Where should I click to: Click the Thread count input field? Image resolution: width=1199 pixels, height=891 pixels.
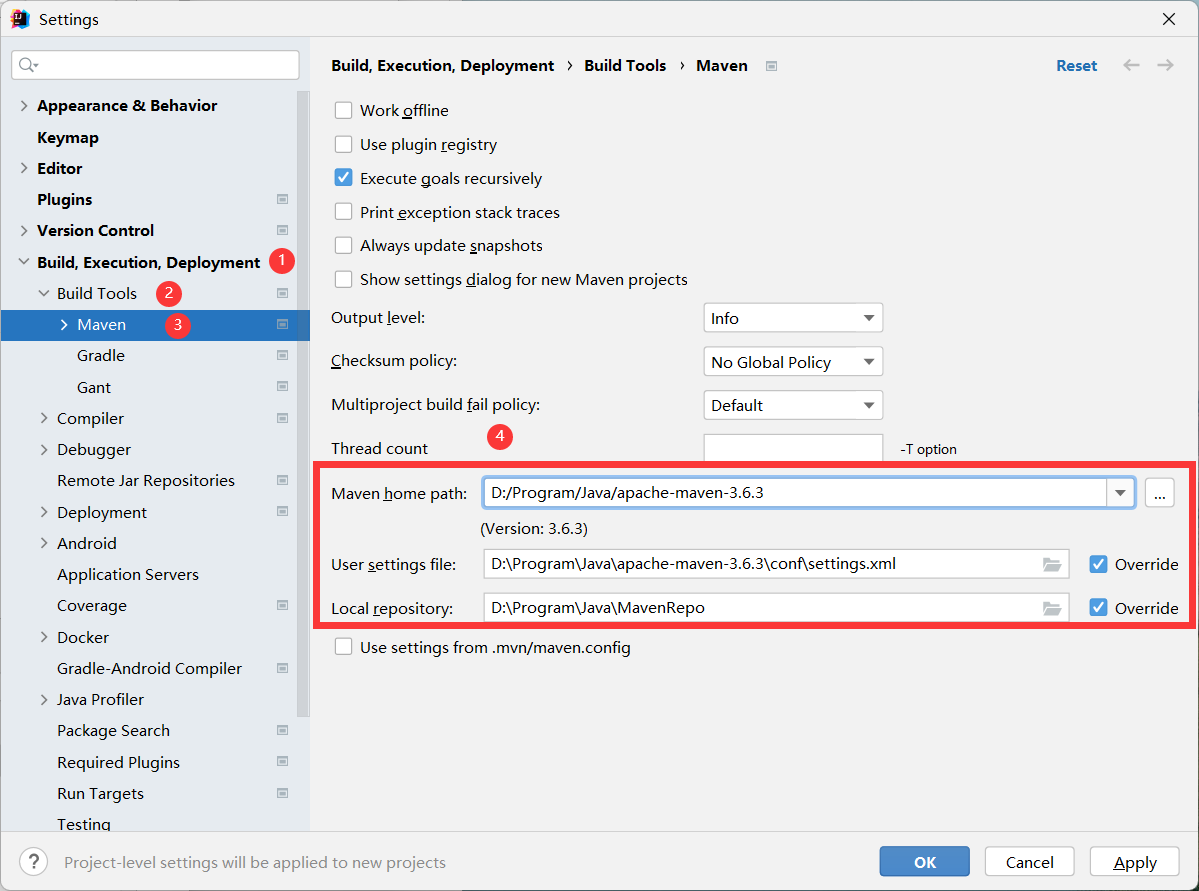click(793, 448)
